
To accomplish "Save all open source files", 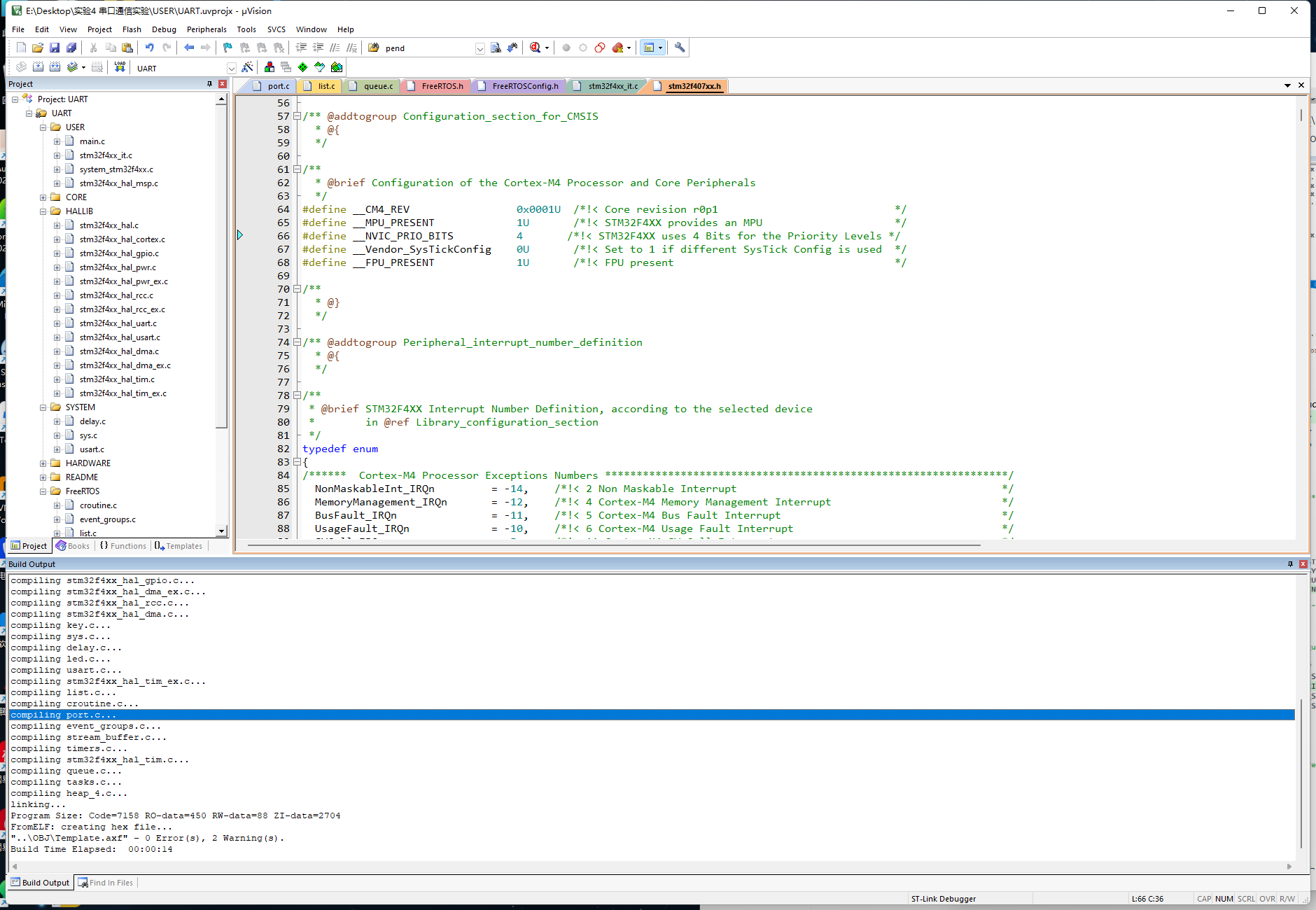I will coord(72,48).
